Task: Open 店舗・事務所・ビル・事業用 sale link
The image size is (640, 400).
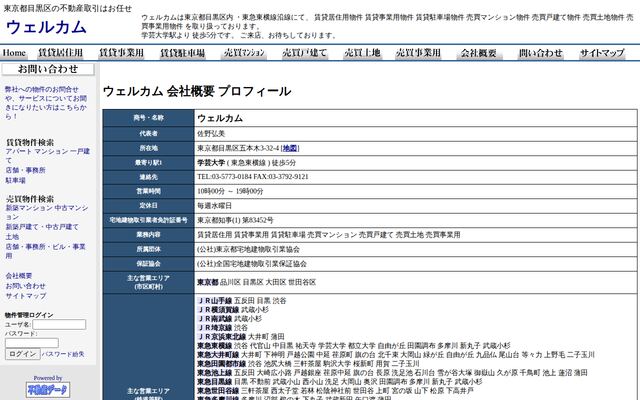Action: click(45, 251)
